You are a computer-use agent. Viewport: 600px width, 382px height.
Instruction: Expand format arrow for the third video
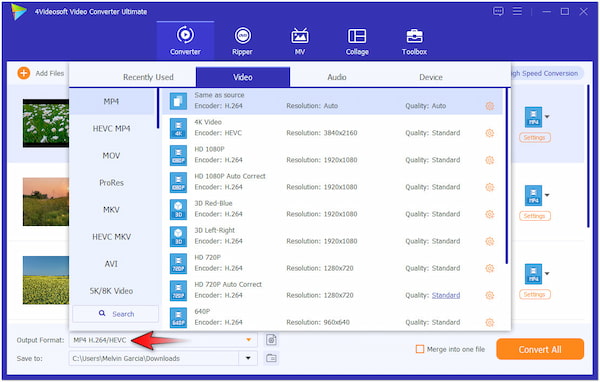(547, 274)
